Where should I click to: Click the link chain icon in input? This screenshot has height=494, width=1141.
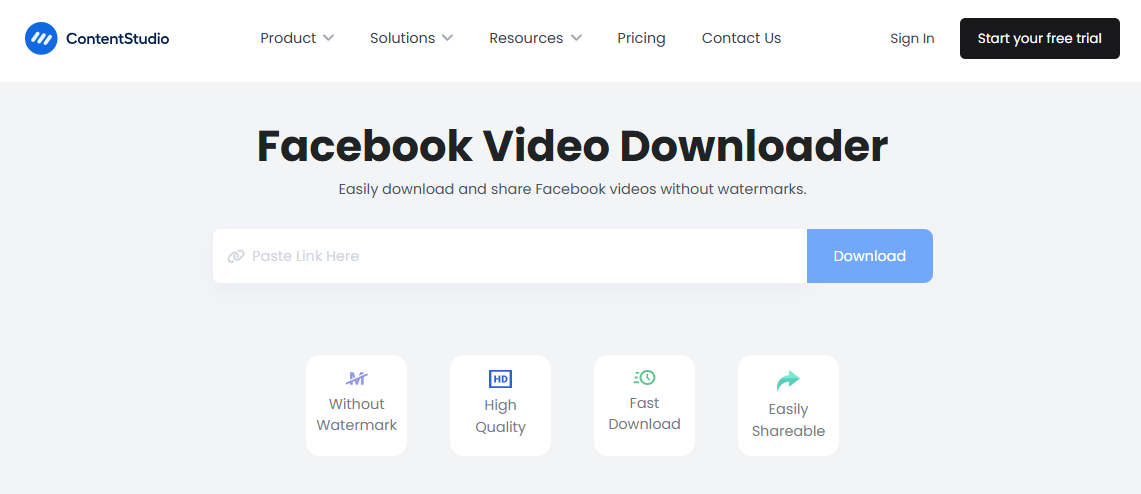click(235, 256)
